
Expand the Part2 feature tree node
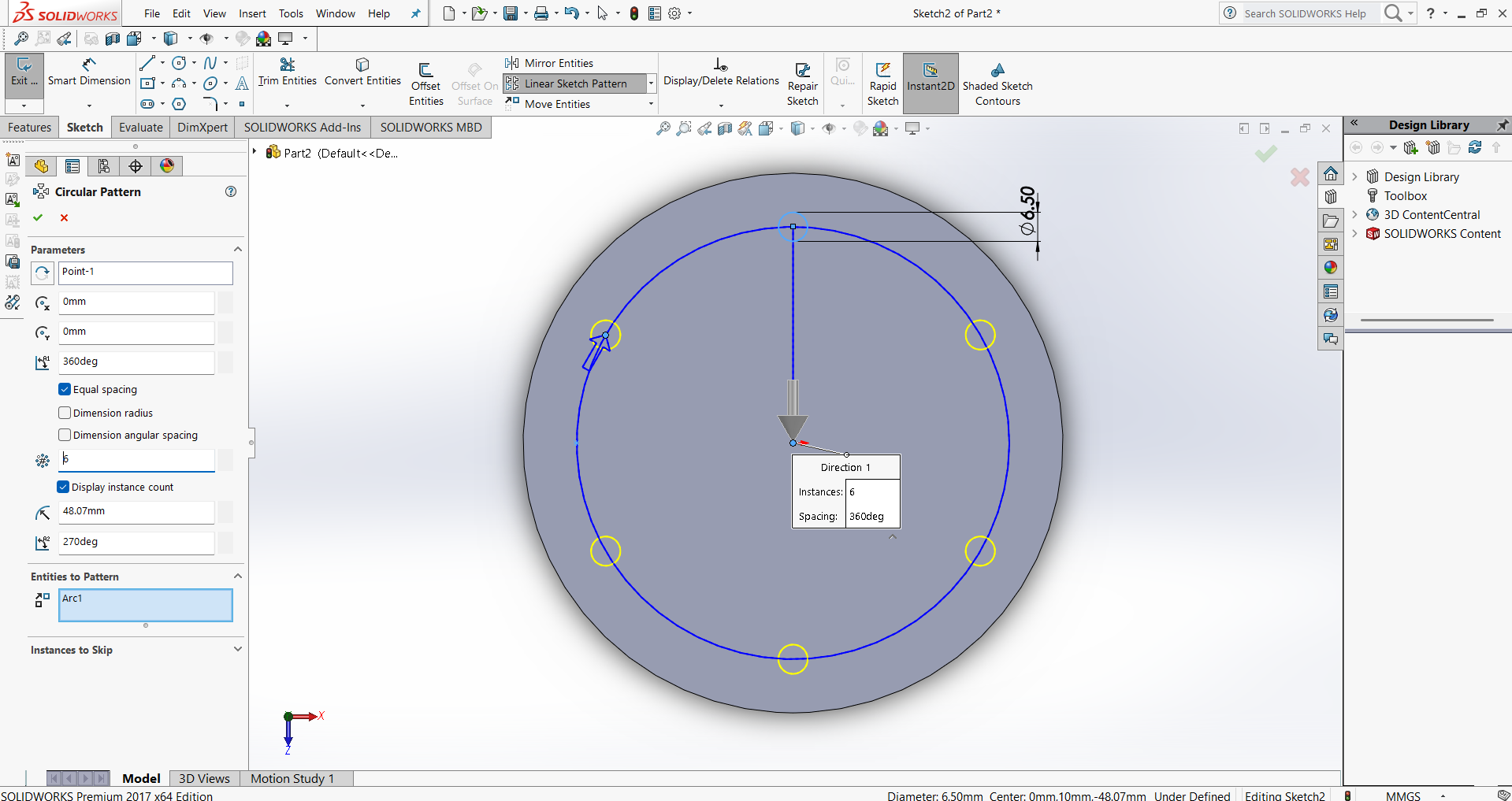tap(254, 152)
